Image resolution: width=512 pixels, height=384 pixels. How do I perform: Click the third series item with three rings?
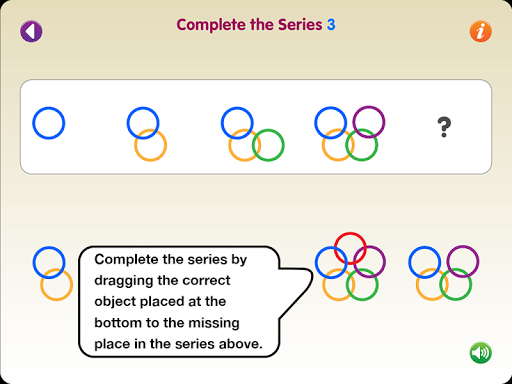pos(252,134)
